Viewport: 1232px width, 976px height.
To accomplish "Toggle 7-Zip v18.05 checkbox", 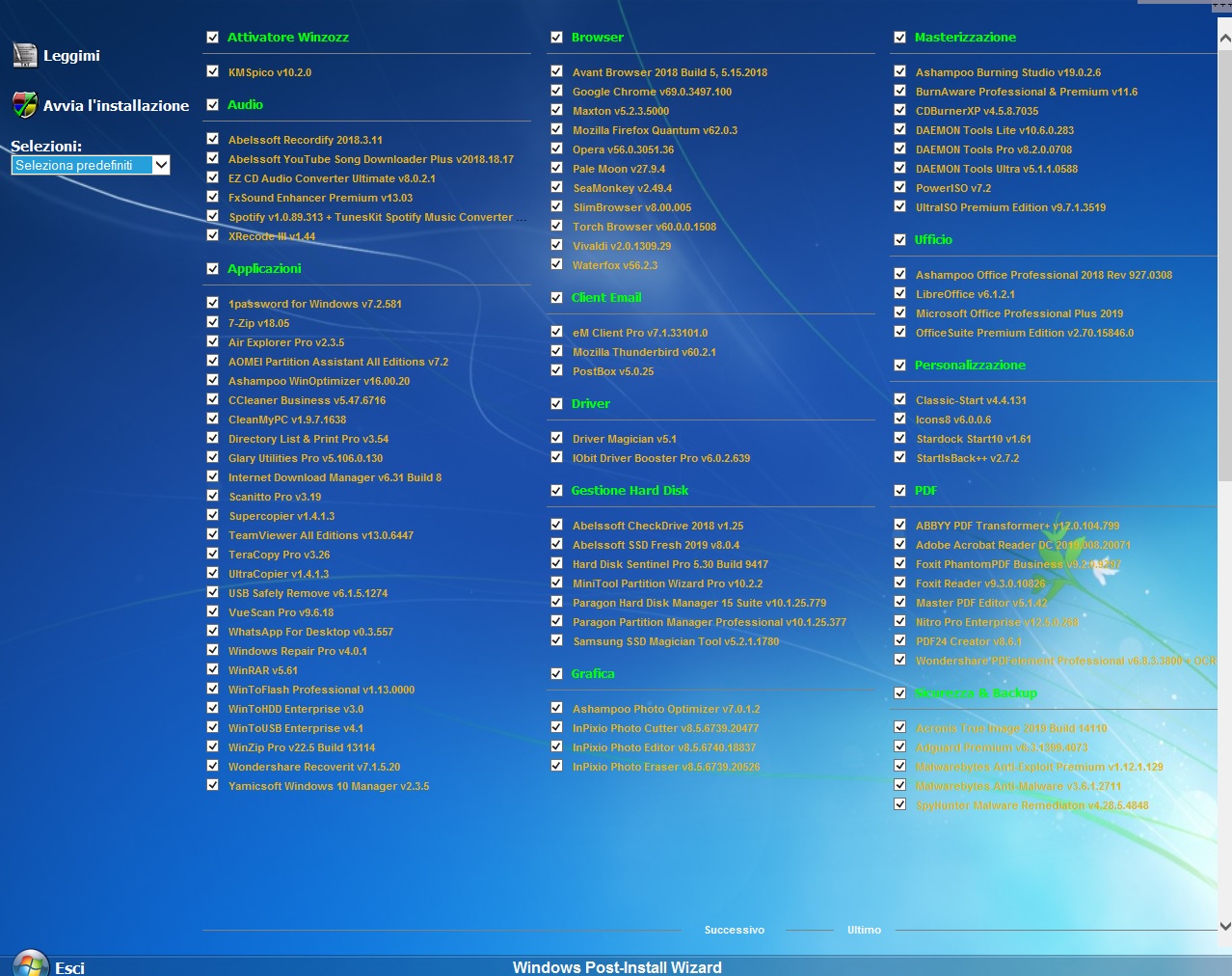I will [x=213, y=322].
